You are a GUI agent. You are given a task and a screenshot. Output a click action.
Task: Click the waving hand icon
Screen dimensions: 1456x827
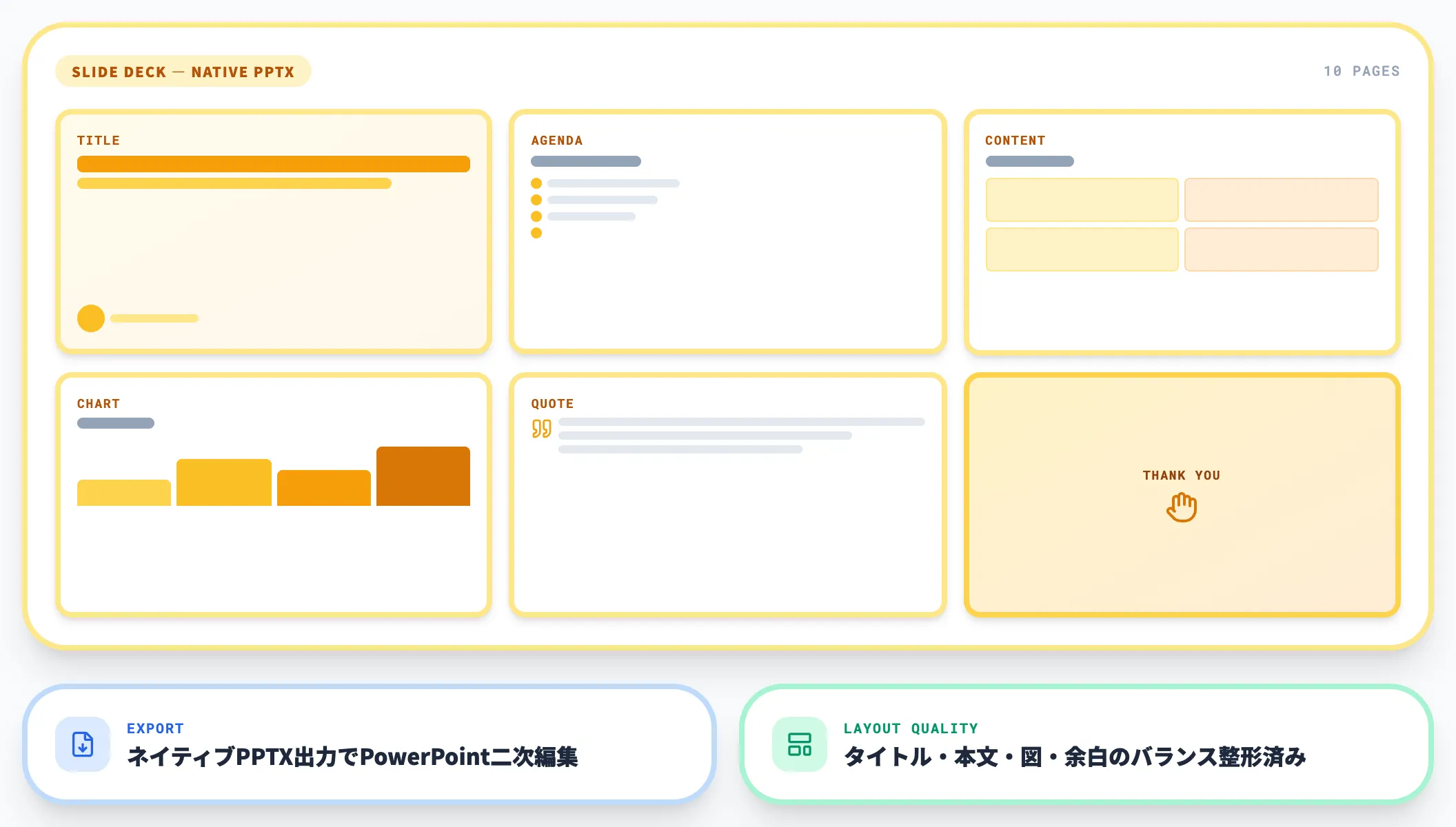(x=1182, y=508)
